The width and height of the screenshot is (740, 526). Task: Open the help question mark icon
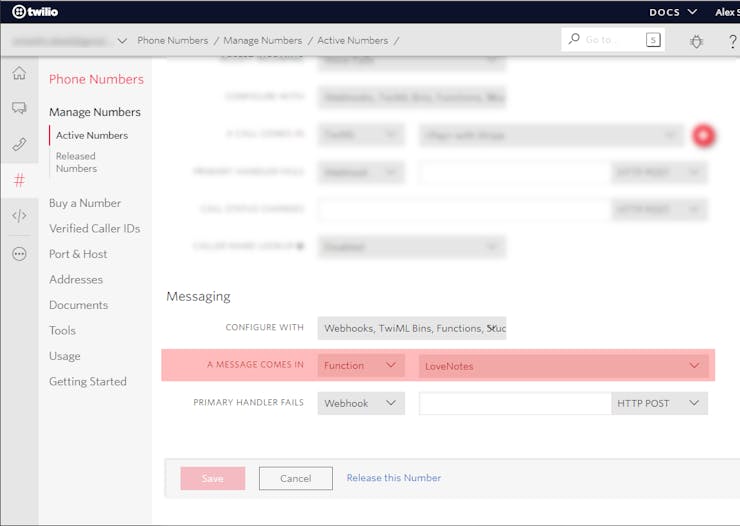click(x=732, y=41)
